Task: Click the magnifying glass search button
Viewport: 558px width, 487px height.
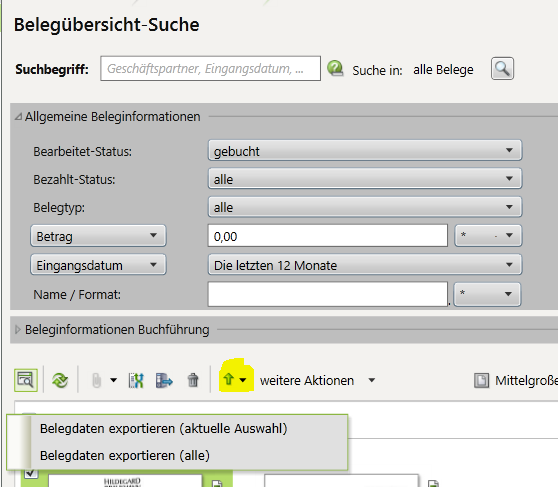Action: coord(502,68)
